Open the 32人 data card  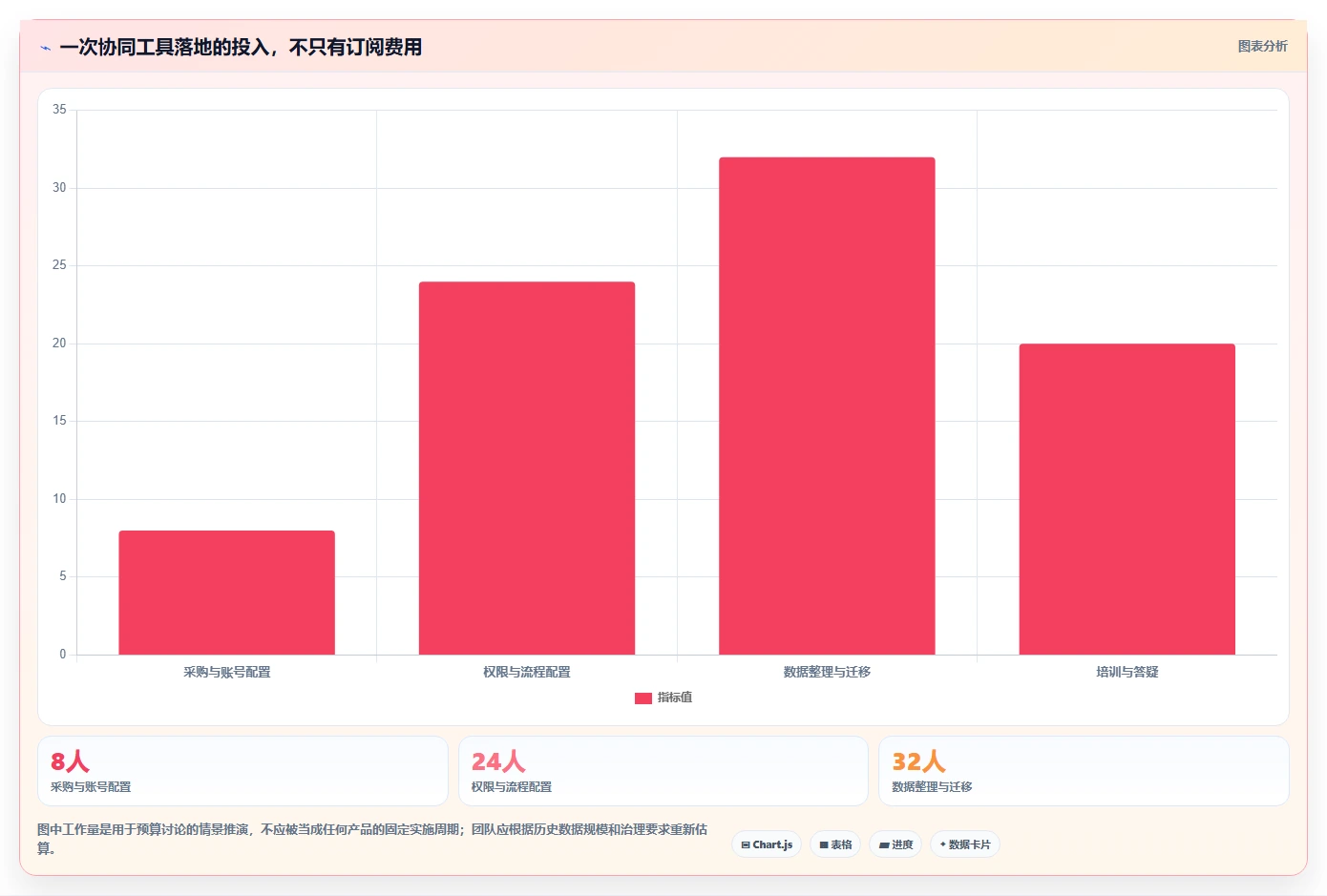tap(1084, 771)
